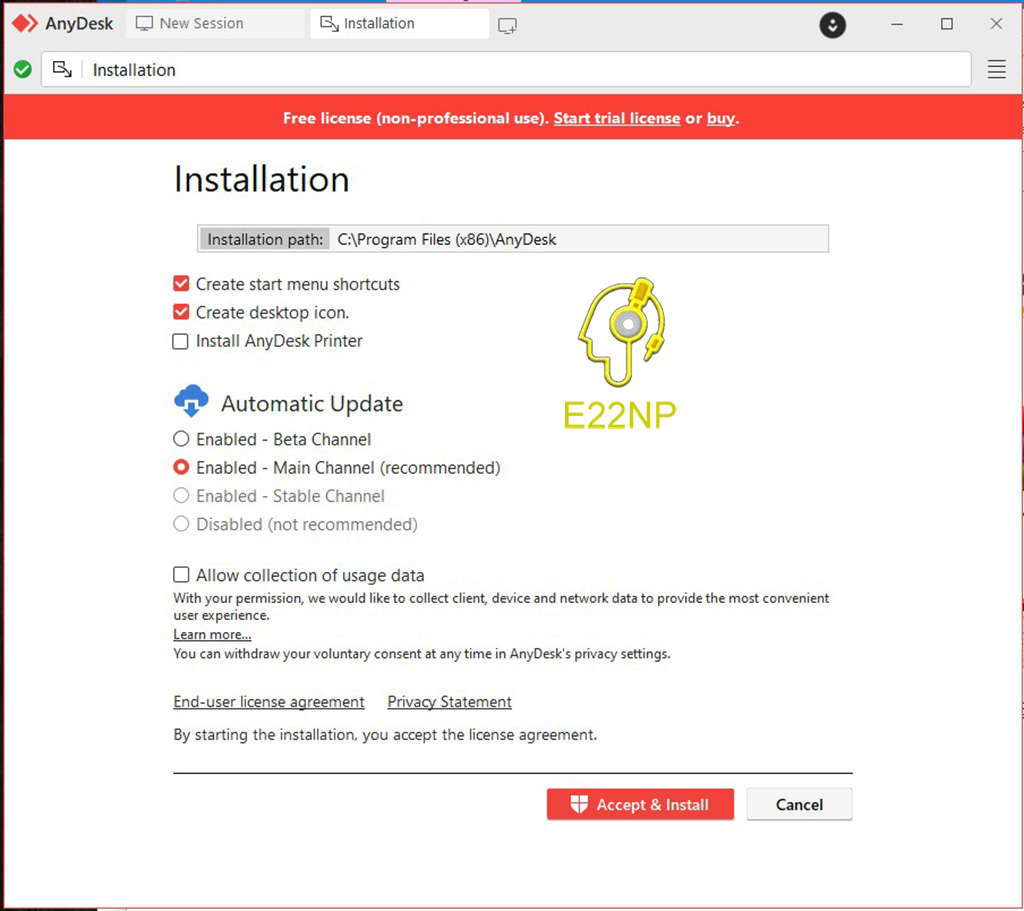Viewport: 1024px width, 911px height.
Task: Maximize the AnyDesk window
Action: tap(946, 24)
